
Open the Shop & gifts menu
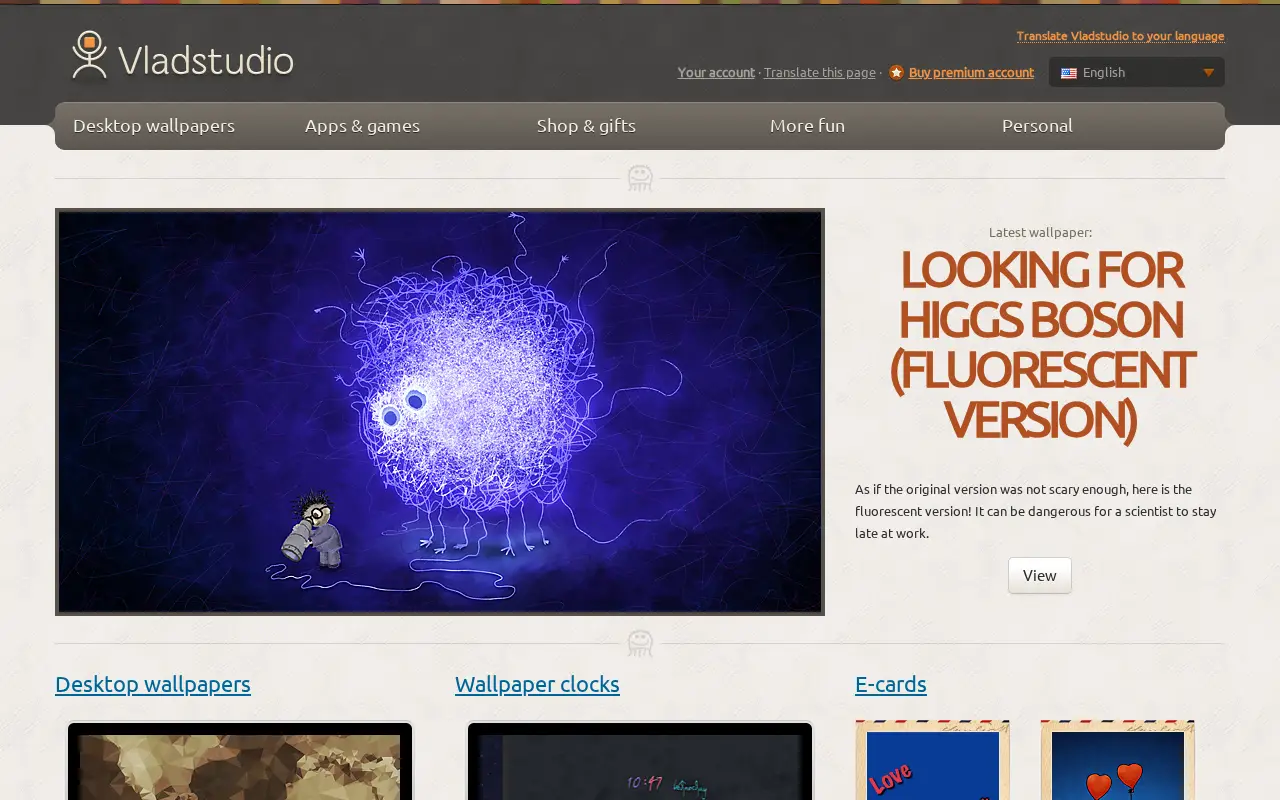click(586, 126)
